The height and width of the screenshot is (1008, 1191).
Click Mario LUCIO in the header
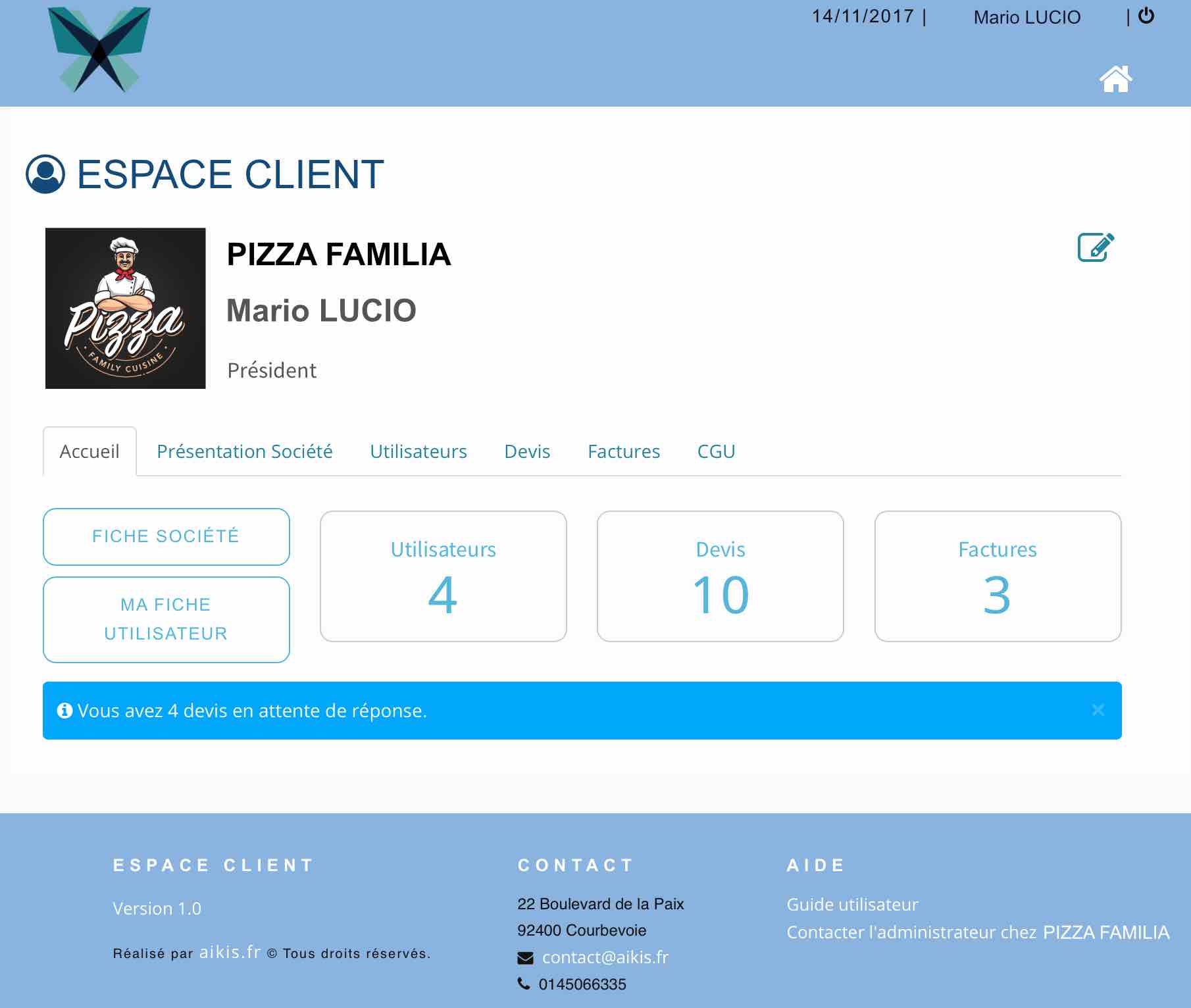1027,17
